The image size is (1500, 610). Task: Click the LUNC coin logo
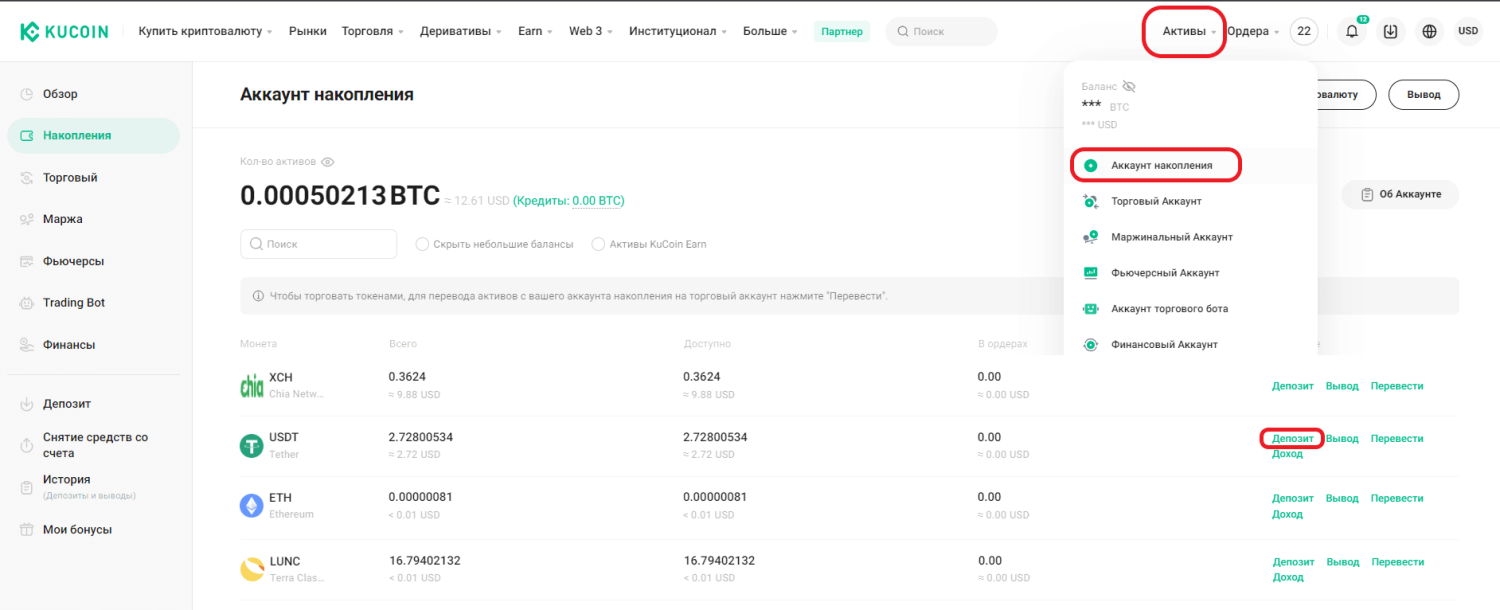[x=252, y=569]
